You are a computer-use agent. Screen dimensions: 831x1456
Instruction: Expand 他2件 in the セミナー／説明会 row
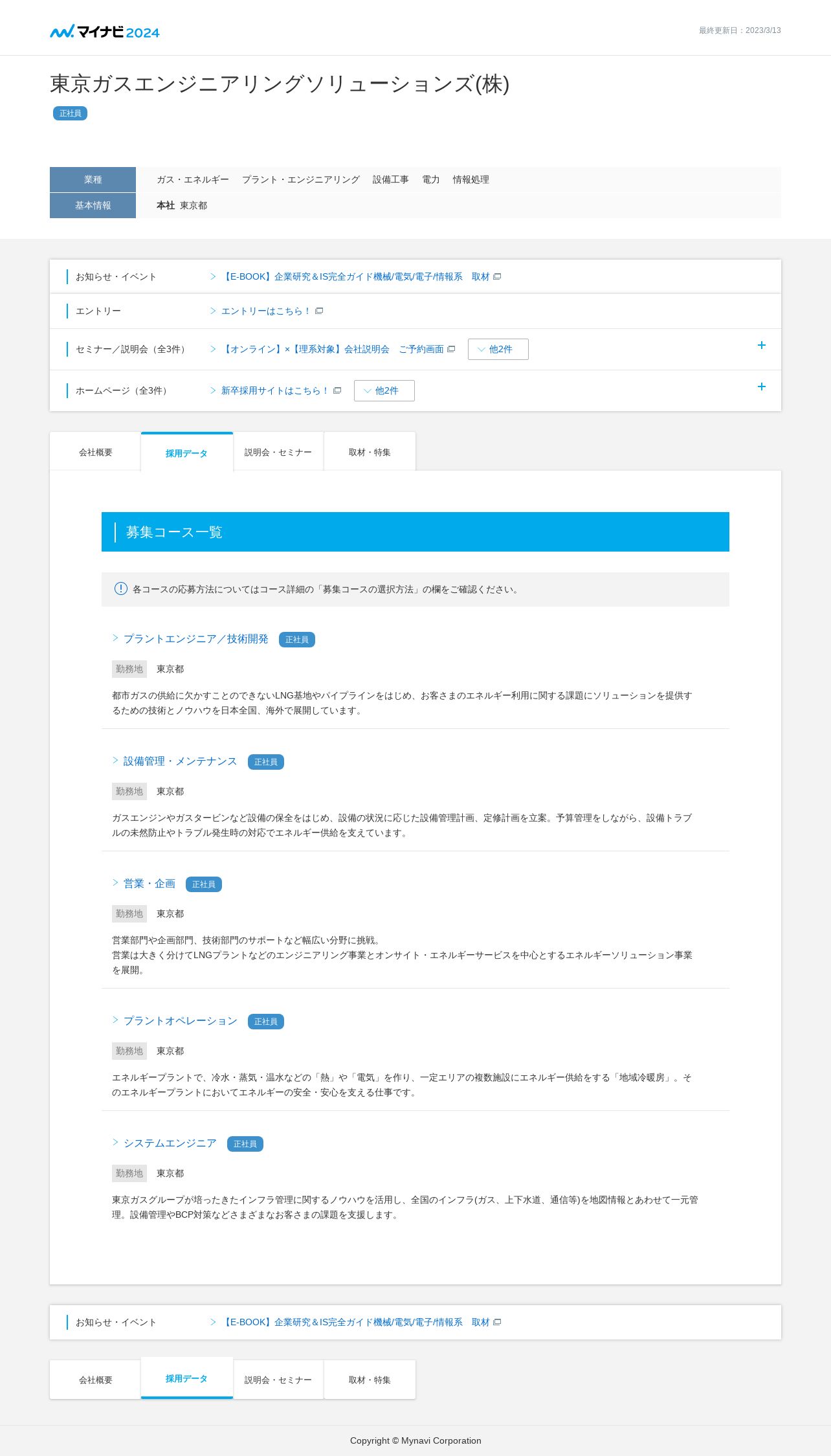pyautogui.click(x=498, y=349)
